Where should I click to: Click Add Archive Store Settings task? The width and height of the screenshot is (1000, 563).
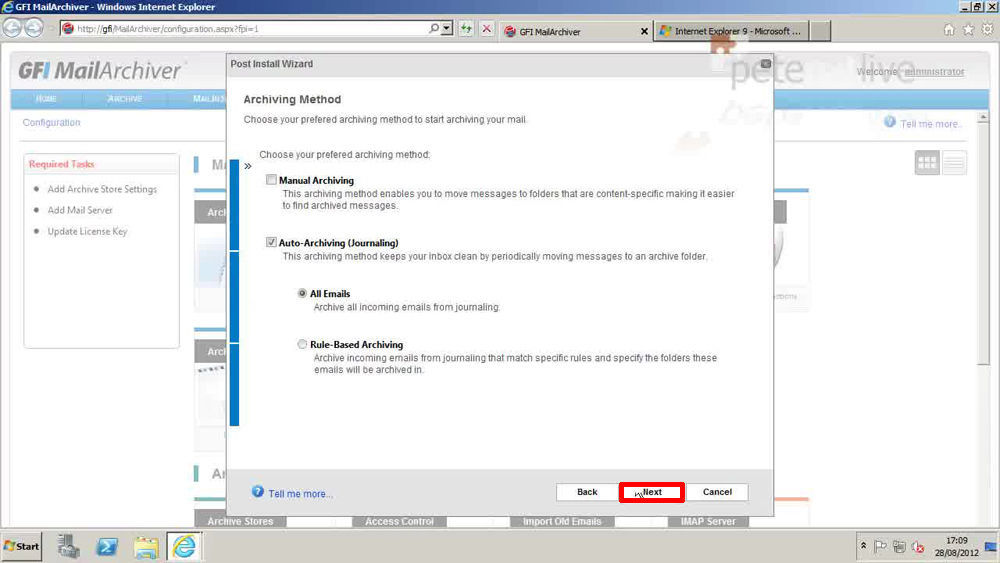(x=102, y=189)
